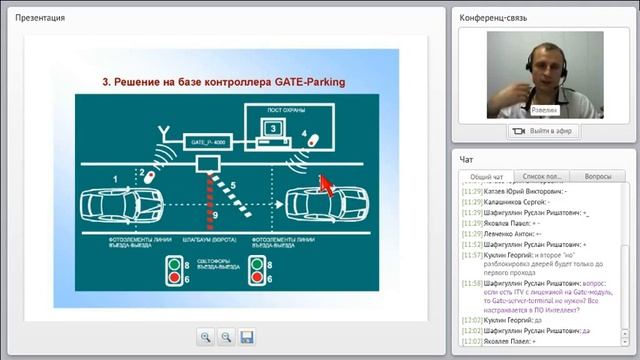640x360 pixels.
Task: Click the computer icon numbered 3 in the diagram
Action: [x=273, y=133]
